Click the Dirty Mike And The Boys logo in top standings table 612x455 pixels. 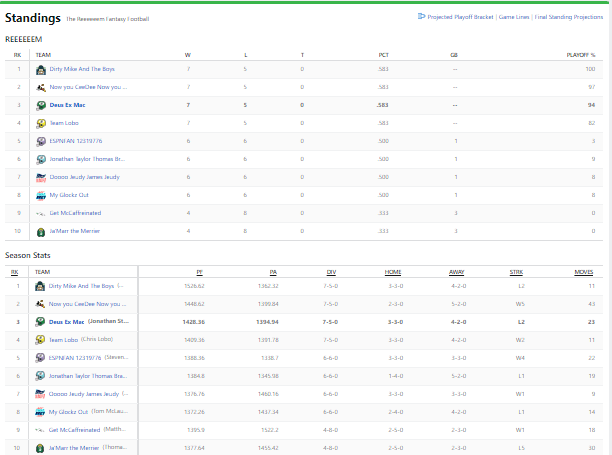[41, 69]
